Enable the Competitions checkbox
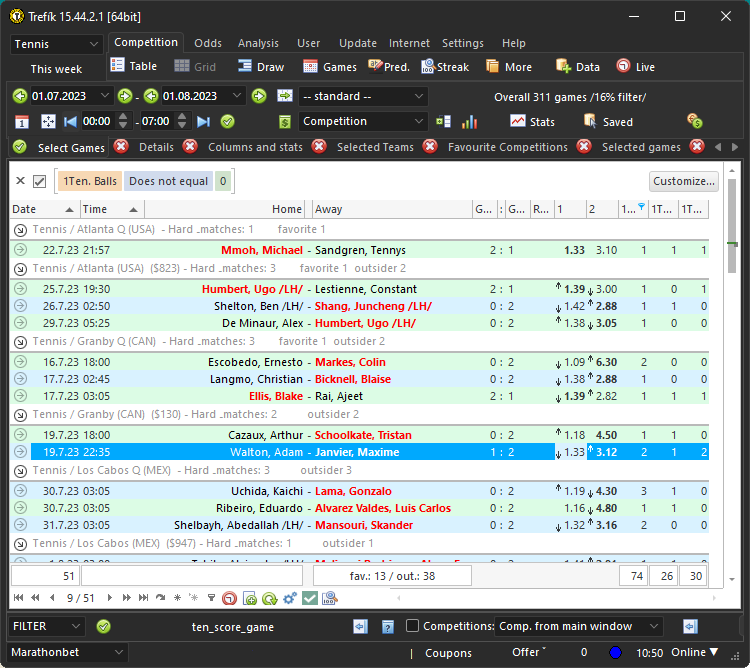 (412, 626)
